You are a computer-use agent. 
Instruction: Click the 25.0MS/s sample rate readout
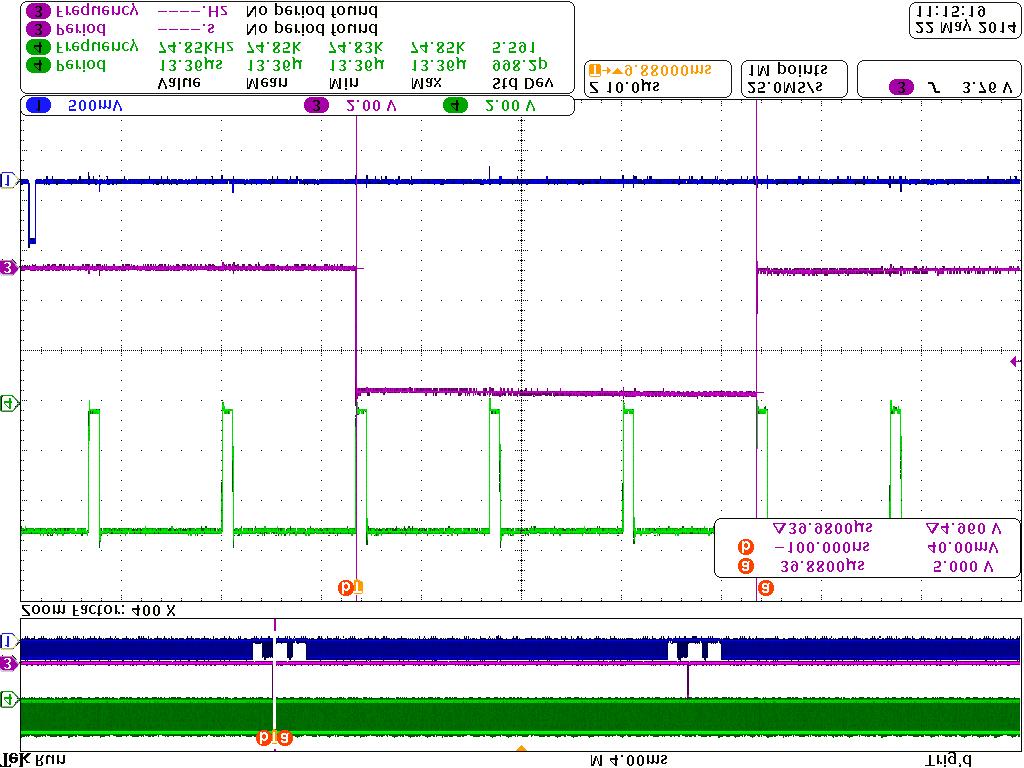(x=784, y=88)
